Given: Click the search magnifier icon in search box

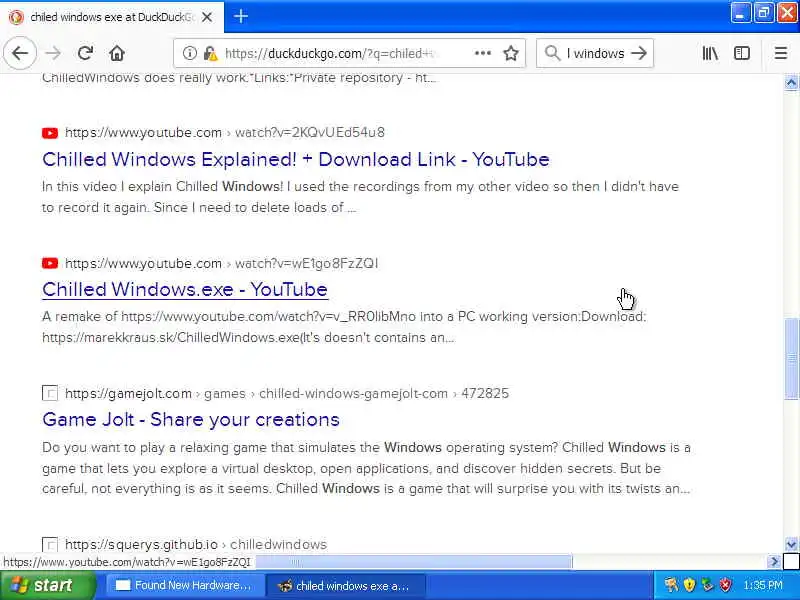Looking at the screenshot, I should [x=552, y=53].
